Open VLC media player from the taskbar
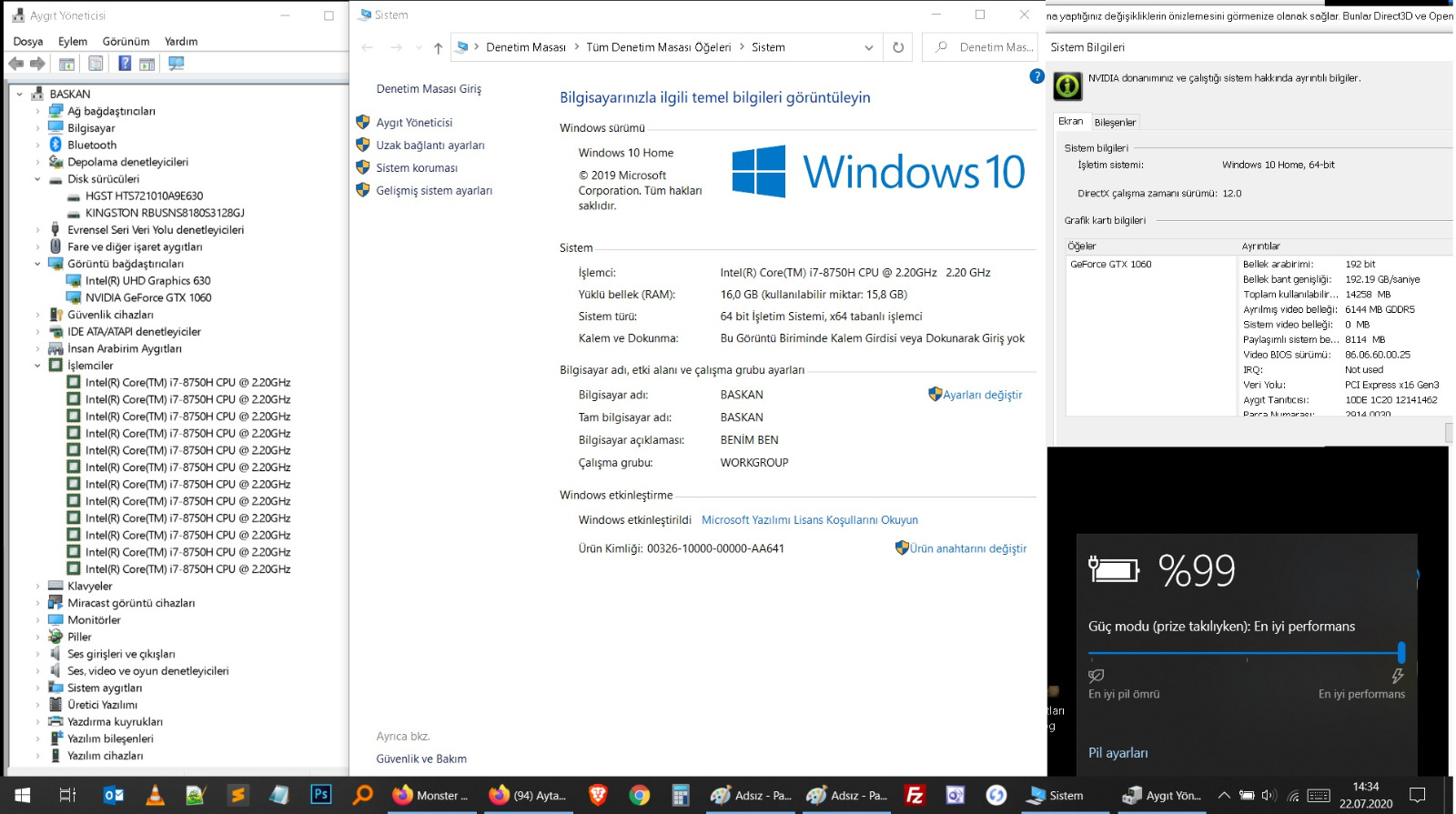 (x=155, y=795)
